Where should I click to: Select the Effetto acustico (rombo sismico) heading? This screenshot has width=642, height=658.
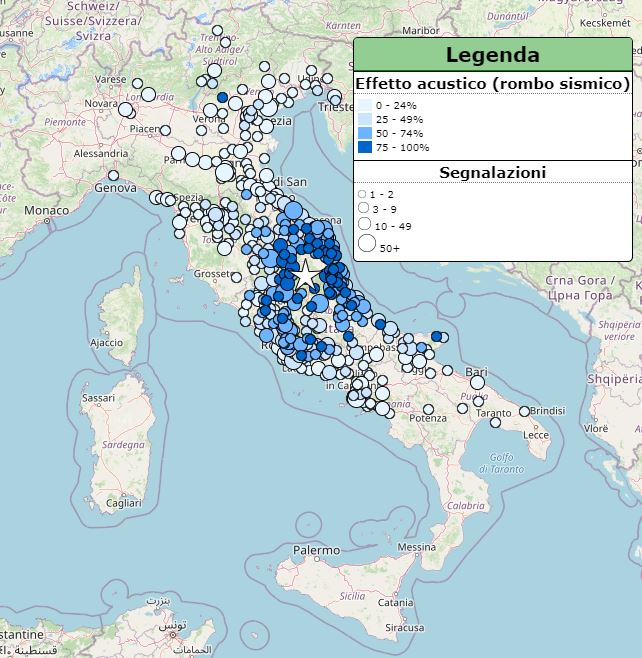(x=492, y=84)
